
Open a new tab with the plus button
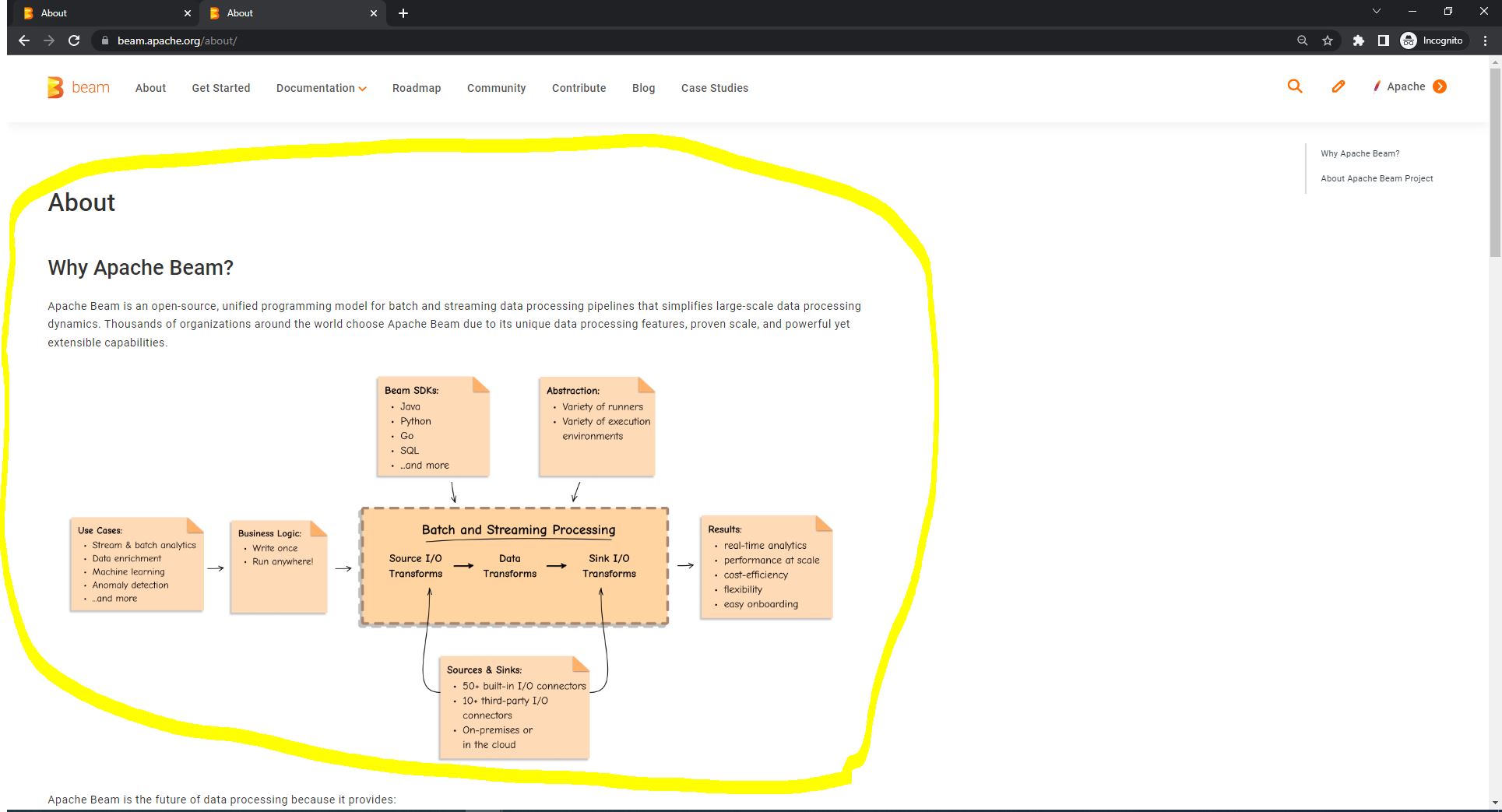coord(403,13)
